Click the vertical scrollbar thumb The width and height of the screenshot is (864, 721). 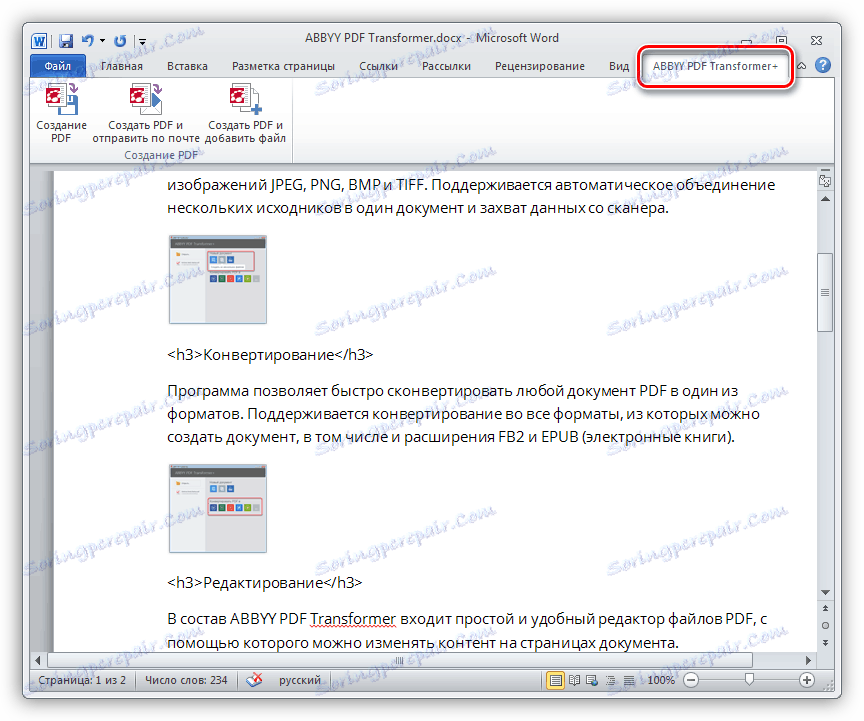[x=825, y=292]
